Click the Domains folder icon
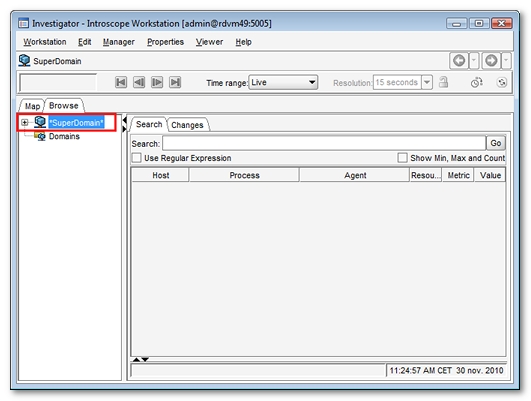The image size is (531, 401). (40, 136)
